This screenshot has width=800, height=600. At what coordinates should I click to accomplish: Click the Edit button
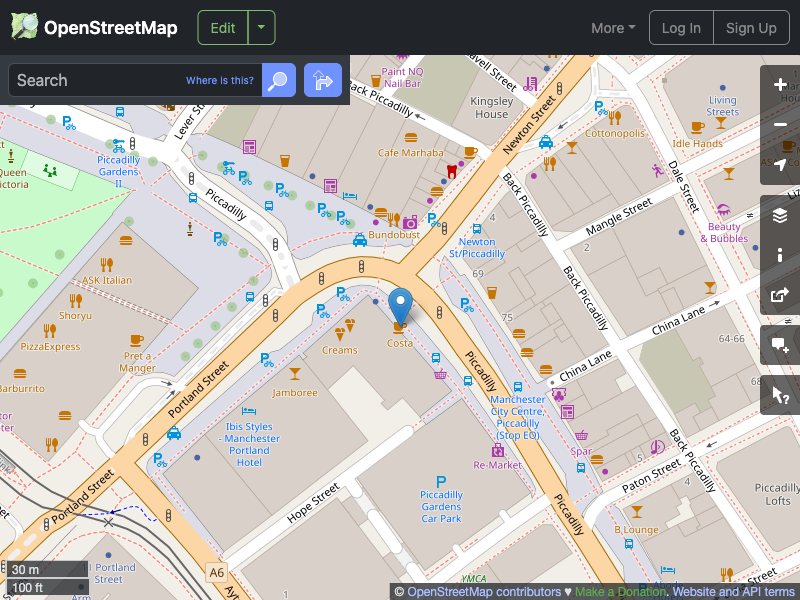click(222, 27)
